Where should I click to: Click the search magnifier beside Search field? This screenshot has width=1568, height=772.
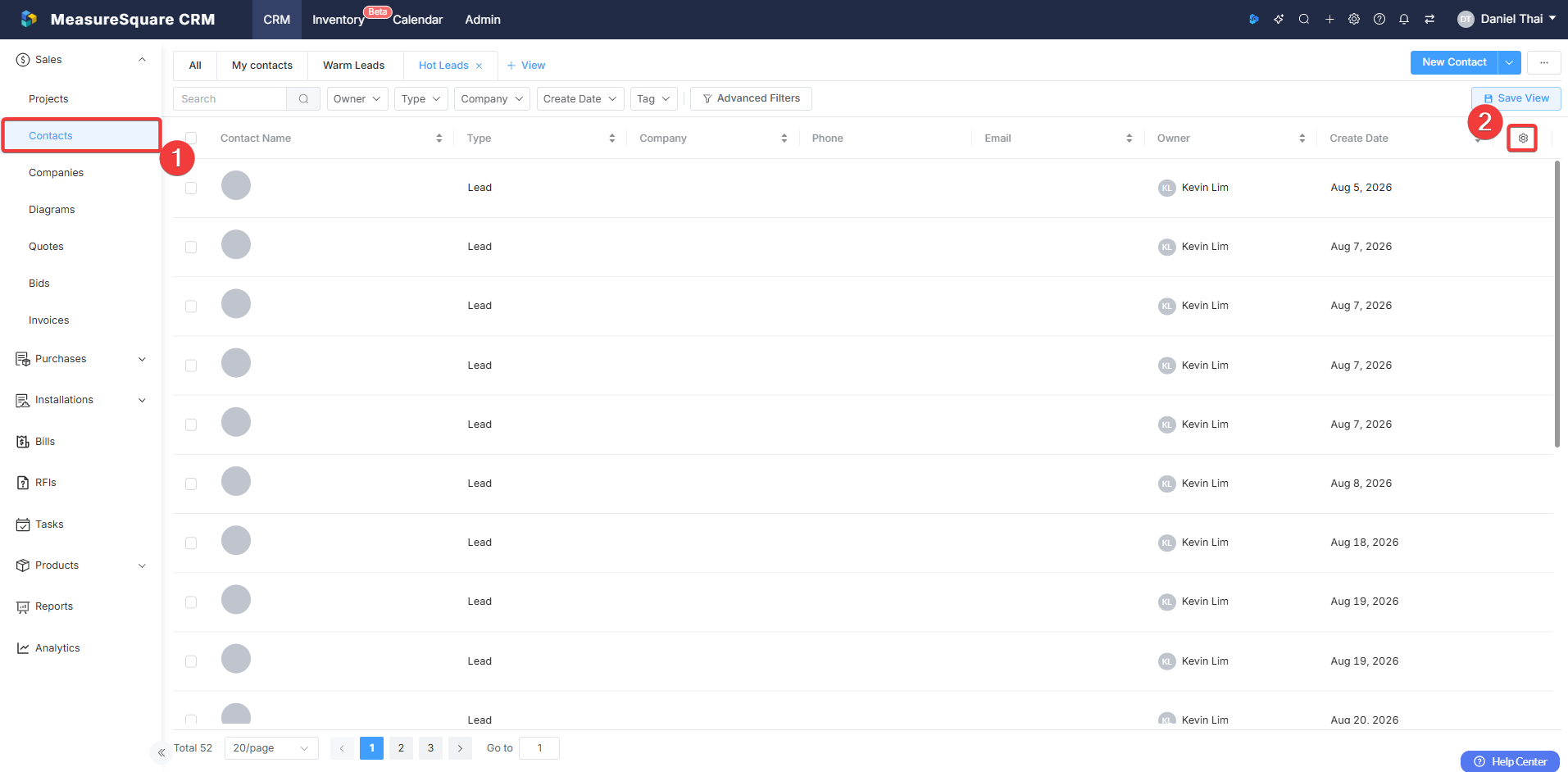pos(303,98)
